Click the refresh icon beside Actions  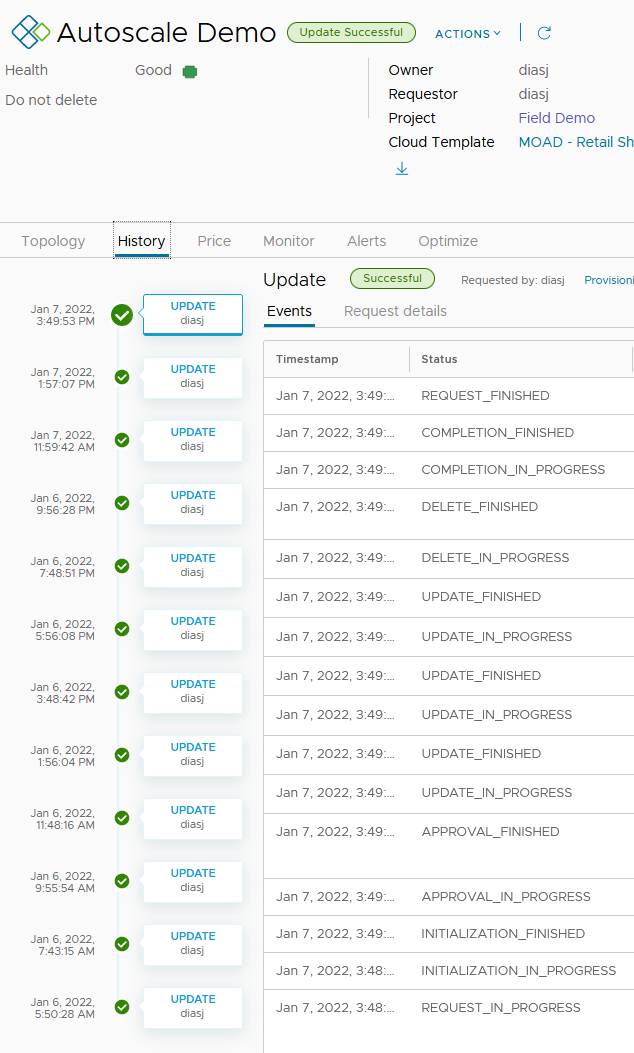coord(544,33)
